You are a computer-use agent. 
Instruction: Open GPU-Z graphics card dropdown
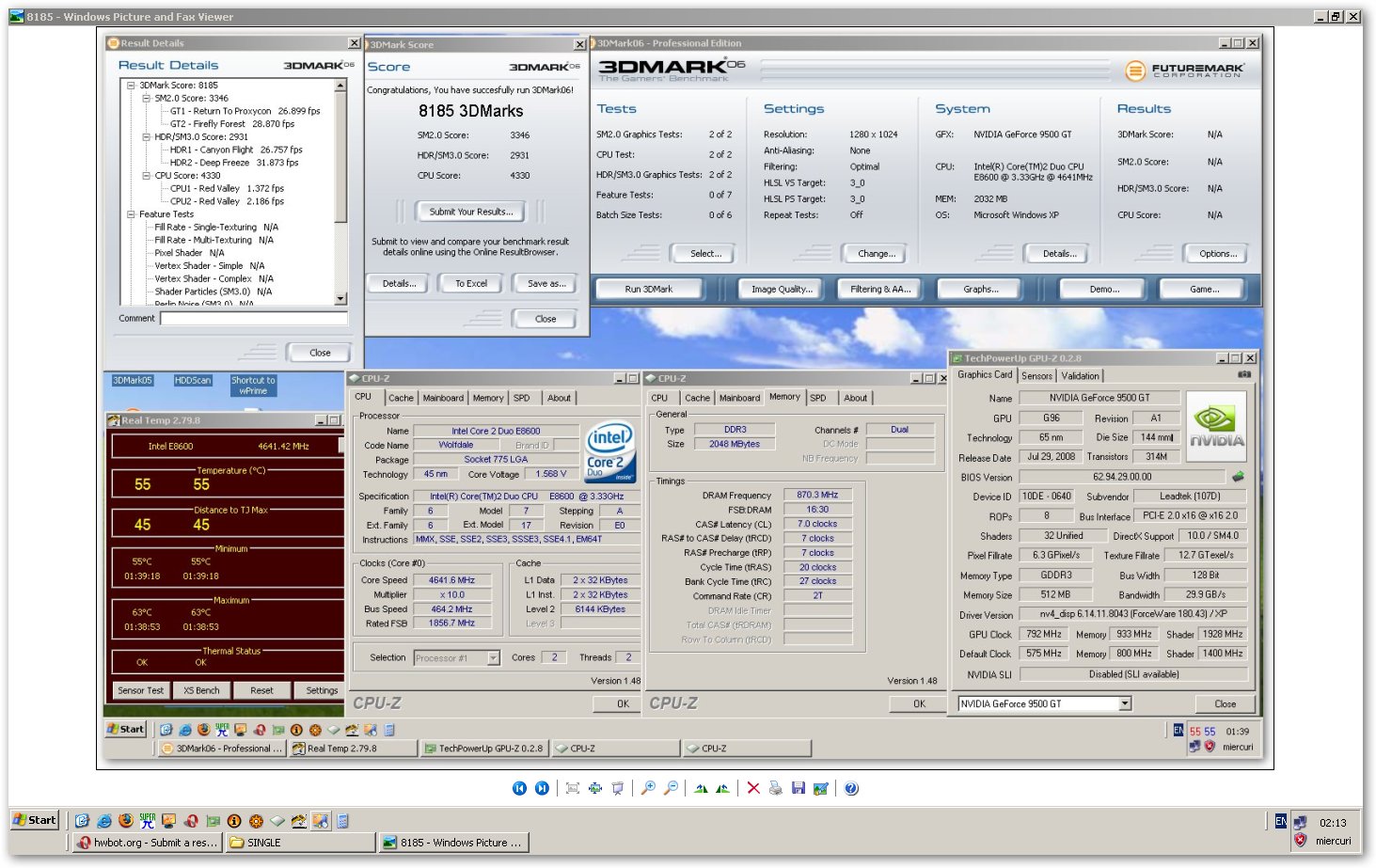(x=1125, y=703)
